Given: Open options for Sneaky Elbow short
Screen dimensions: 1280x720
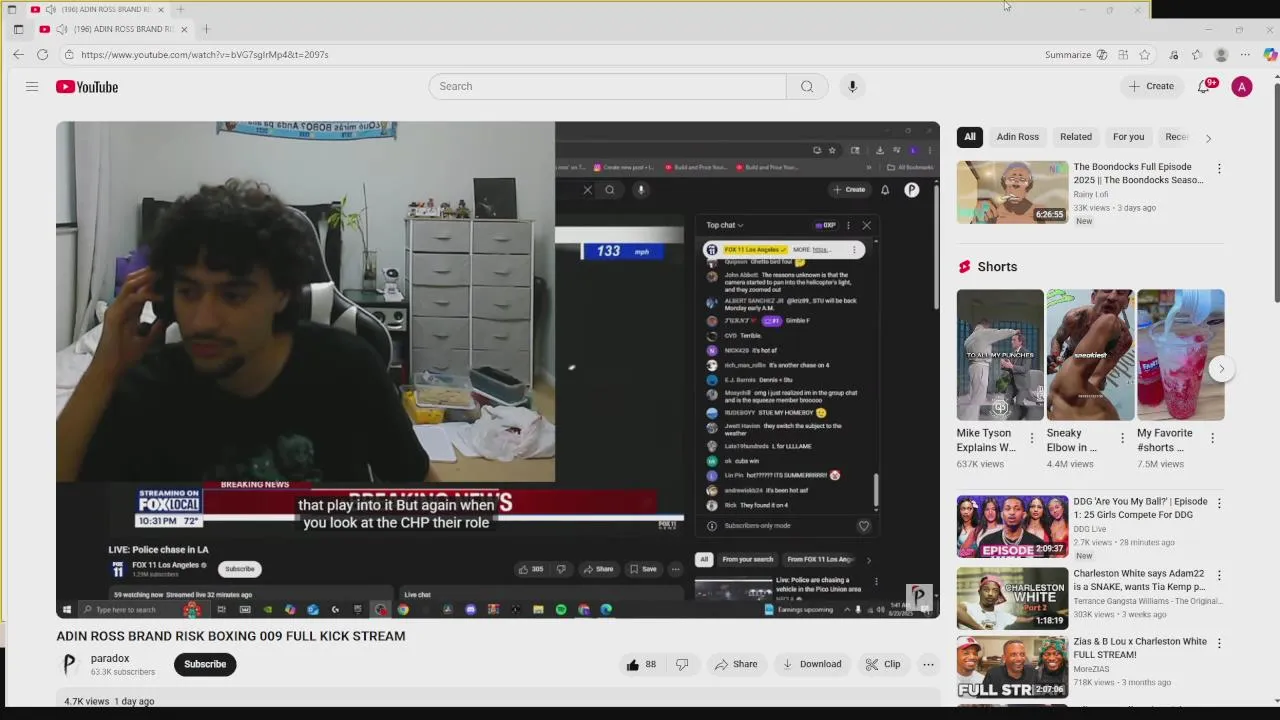Looking at the screenshot, I should [x=1122, y=438].
